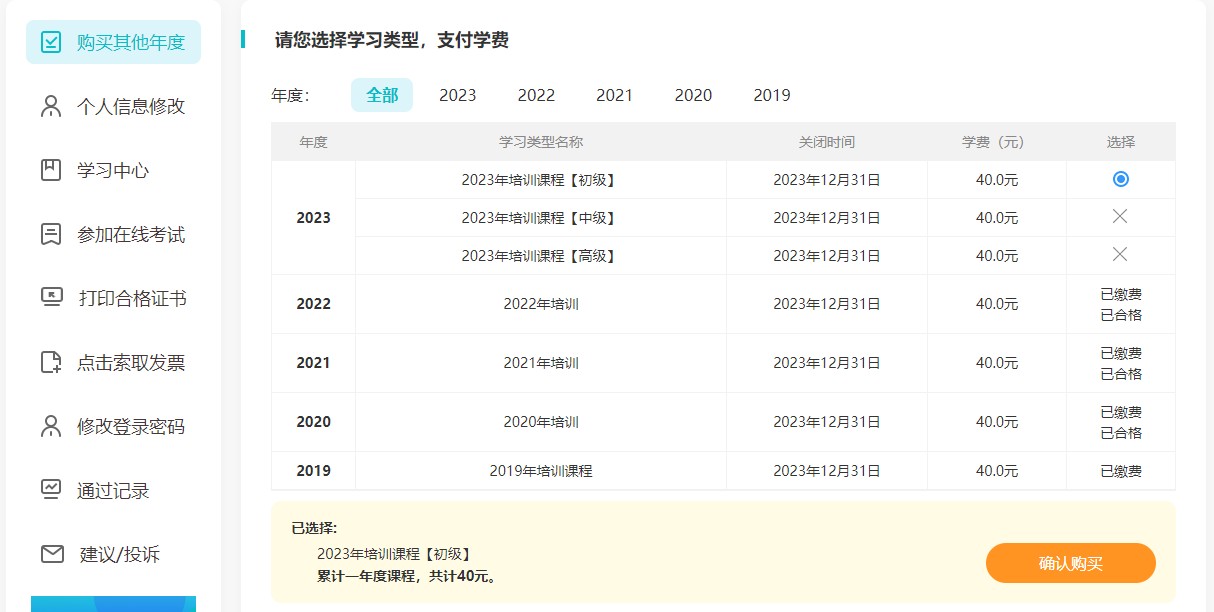The width and height of the screenshot is (1214, 612).
Task: Select the 修改登录密码 user icon
Action: click(51, 425)
